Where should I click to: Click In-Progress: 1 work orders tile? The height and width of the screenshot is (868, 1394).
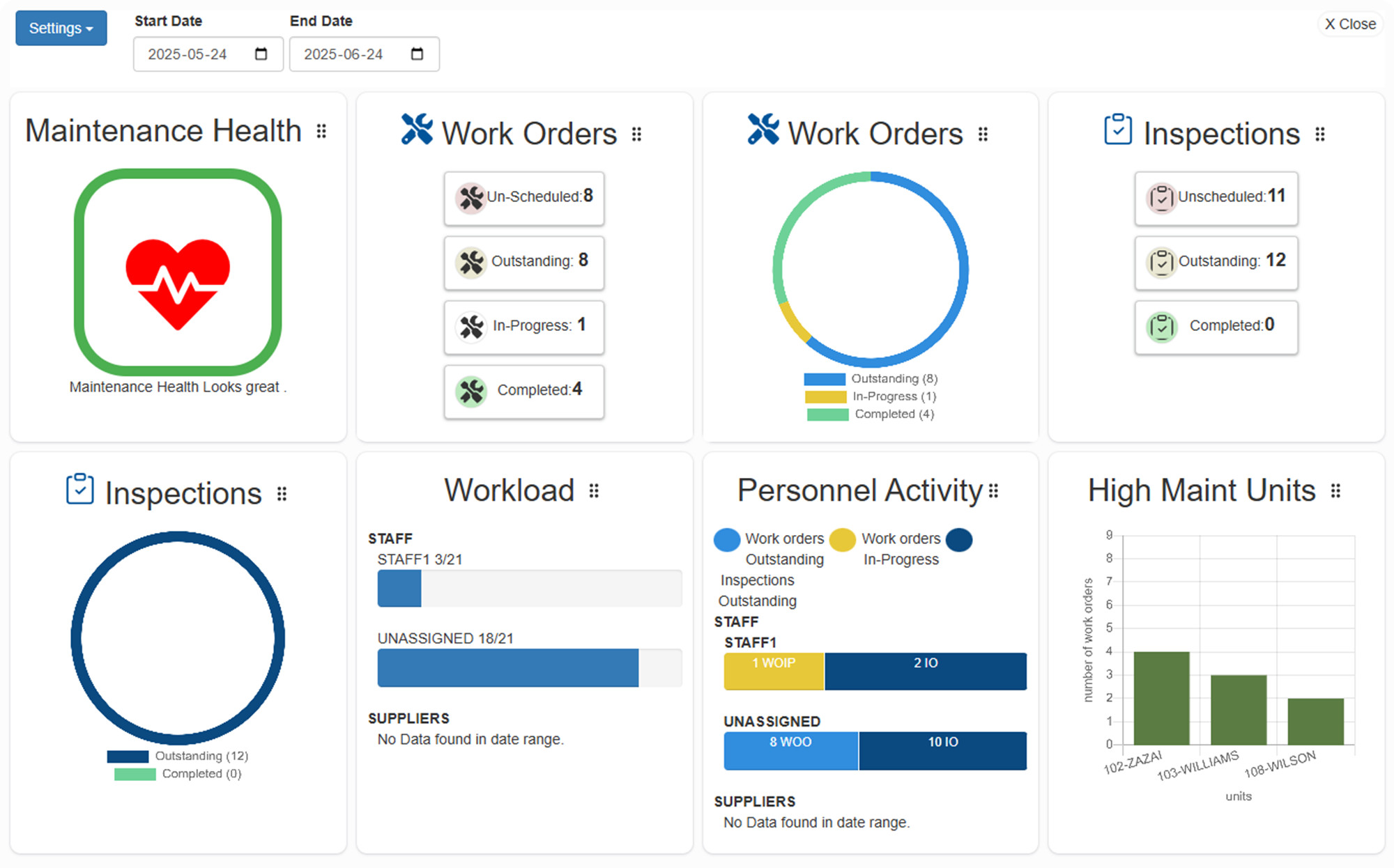[524, 326]
